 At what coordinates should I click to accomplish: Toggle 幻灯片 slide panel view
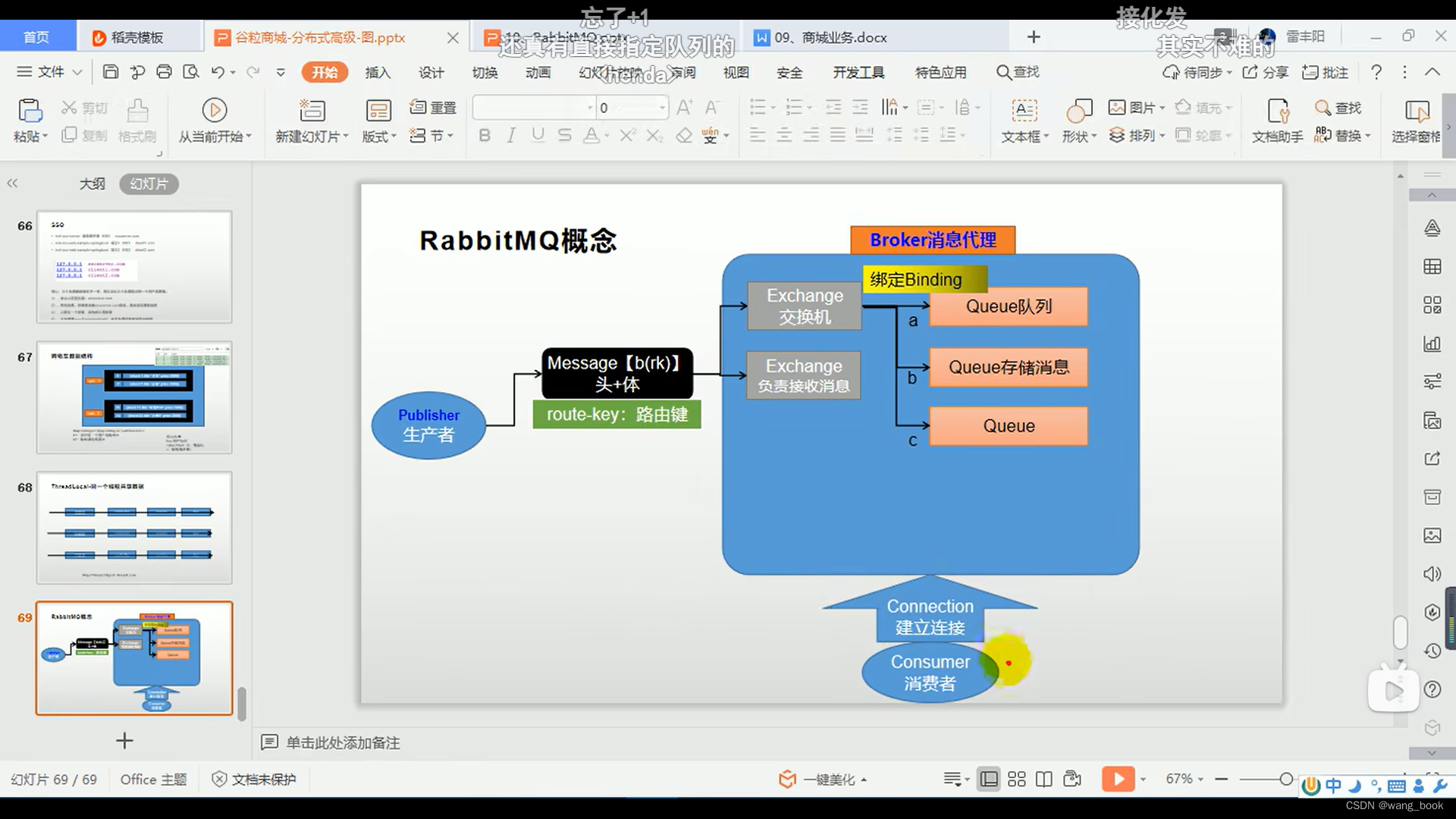click(x=146, y=183)
